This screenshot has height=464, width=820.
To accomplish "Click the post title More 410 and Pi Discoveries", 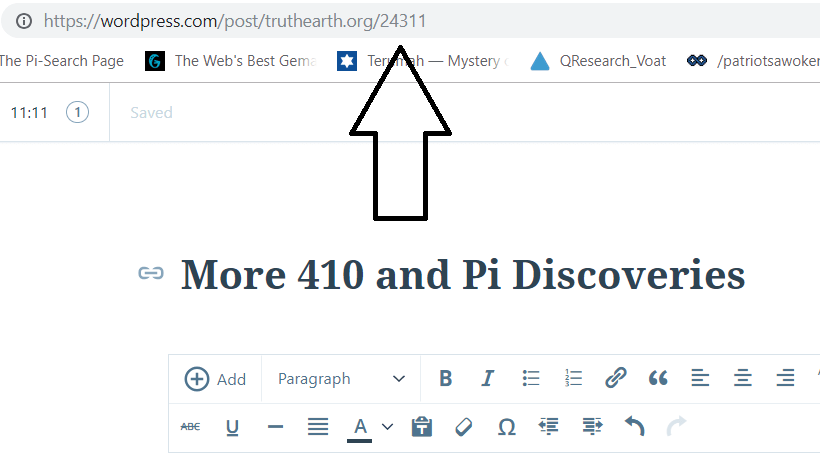I will [462, 274].
